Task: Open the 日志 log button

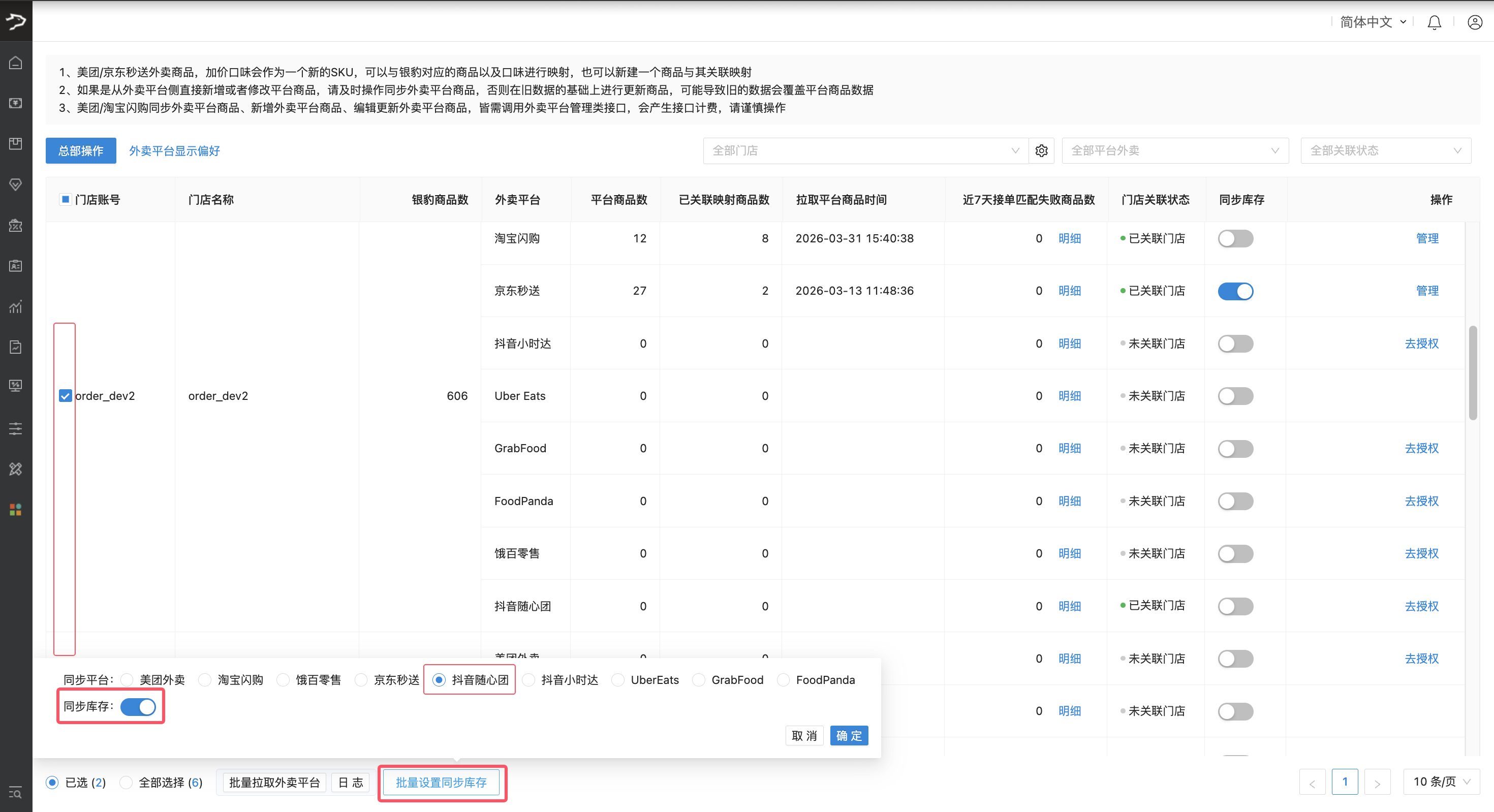Action: coord(350,783)
